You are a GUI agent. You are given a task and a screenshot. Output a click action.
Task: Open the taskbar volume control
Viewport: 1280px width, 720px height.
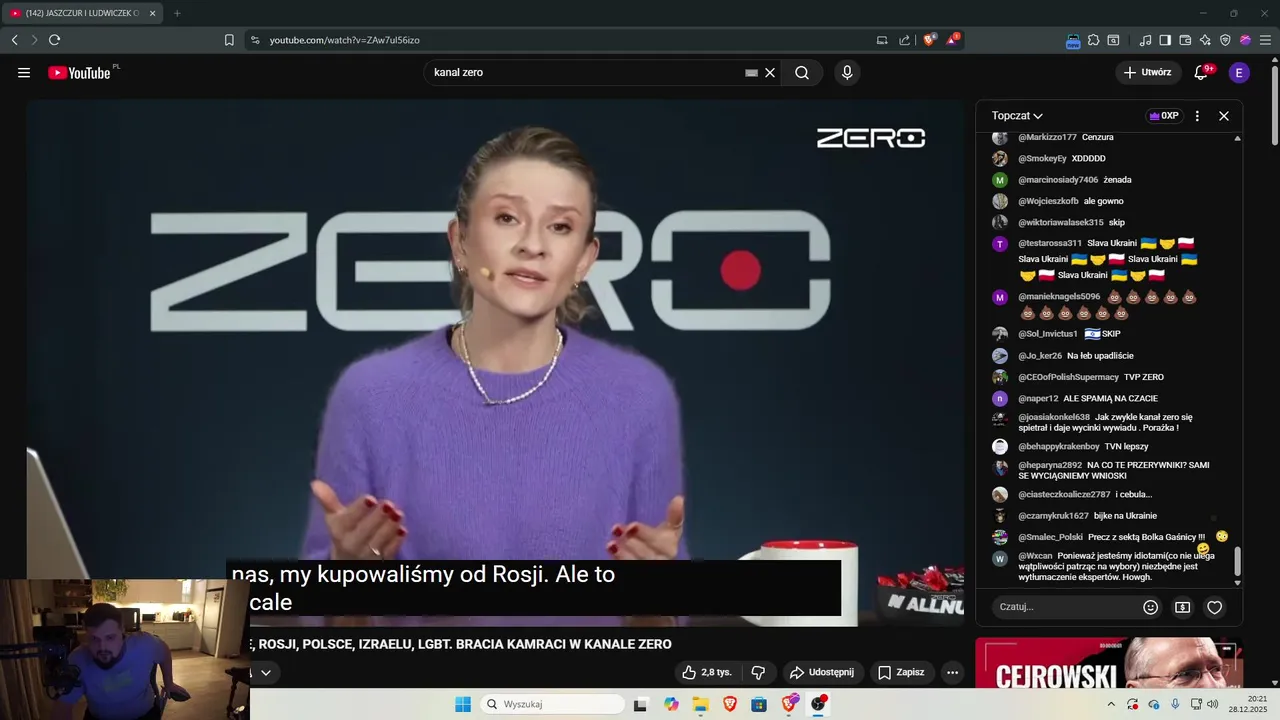(x=1213, y=704)
